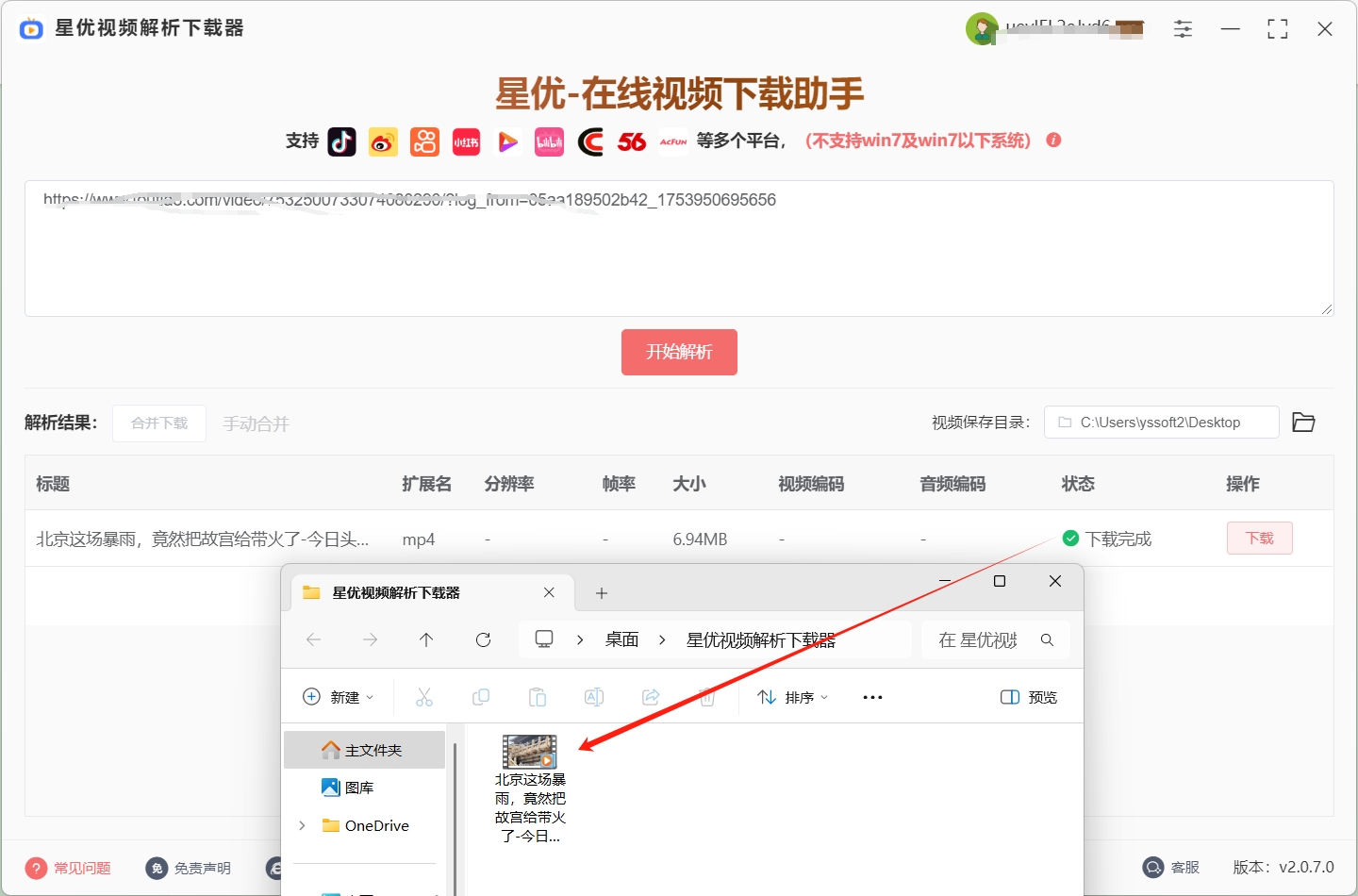Open the downloaded 北京暴雨 video thumbnail
The height and width of the screenshot is (896, 1358).
(529, 750)
